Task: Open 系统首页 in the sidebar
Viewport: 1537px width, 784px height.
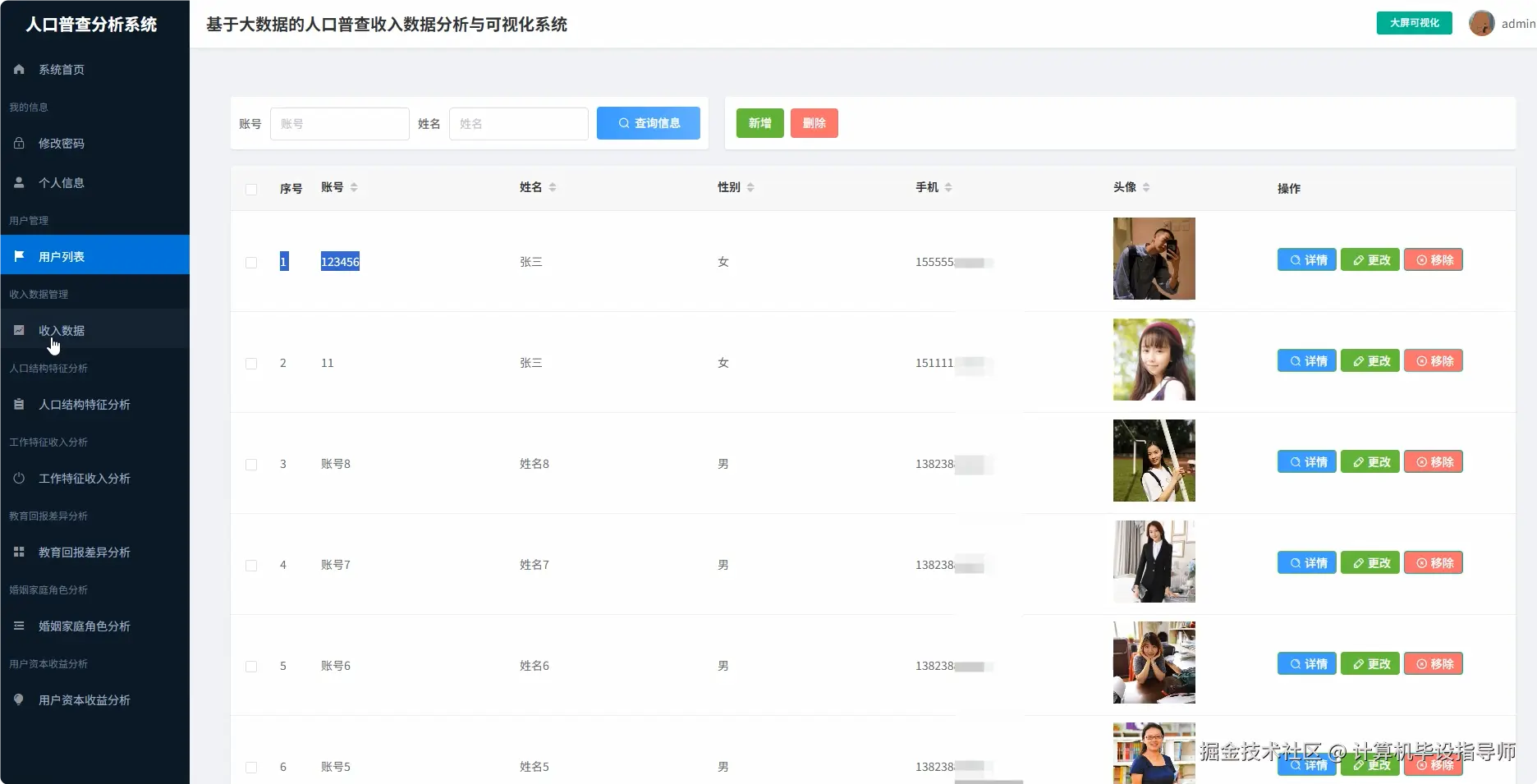Action: tap(94, 70)
